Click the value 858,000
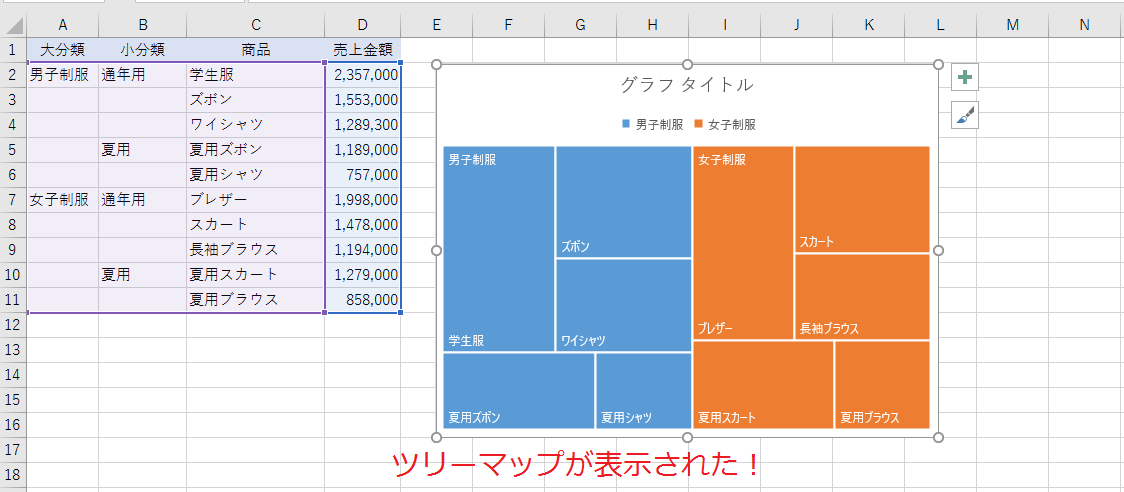1124x492 pixels. tap(363, 300)
